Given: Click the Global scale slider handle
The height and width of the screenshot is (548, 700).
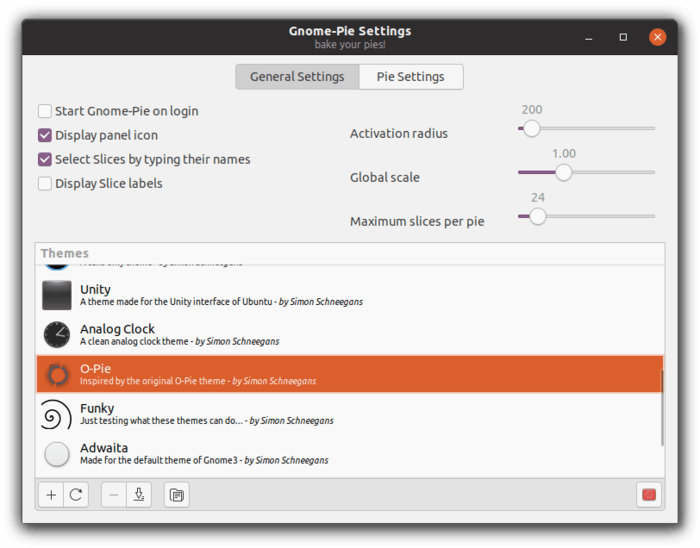Looking at the screenshot, I should pyautogui.click(x=563, y=172).
